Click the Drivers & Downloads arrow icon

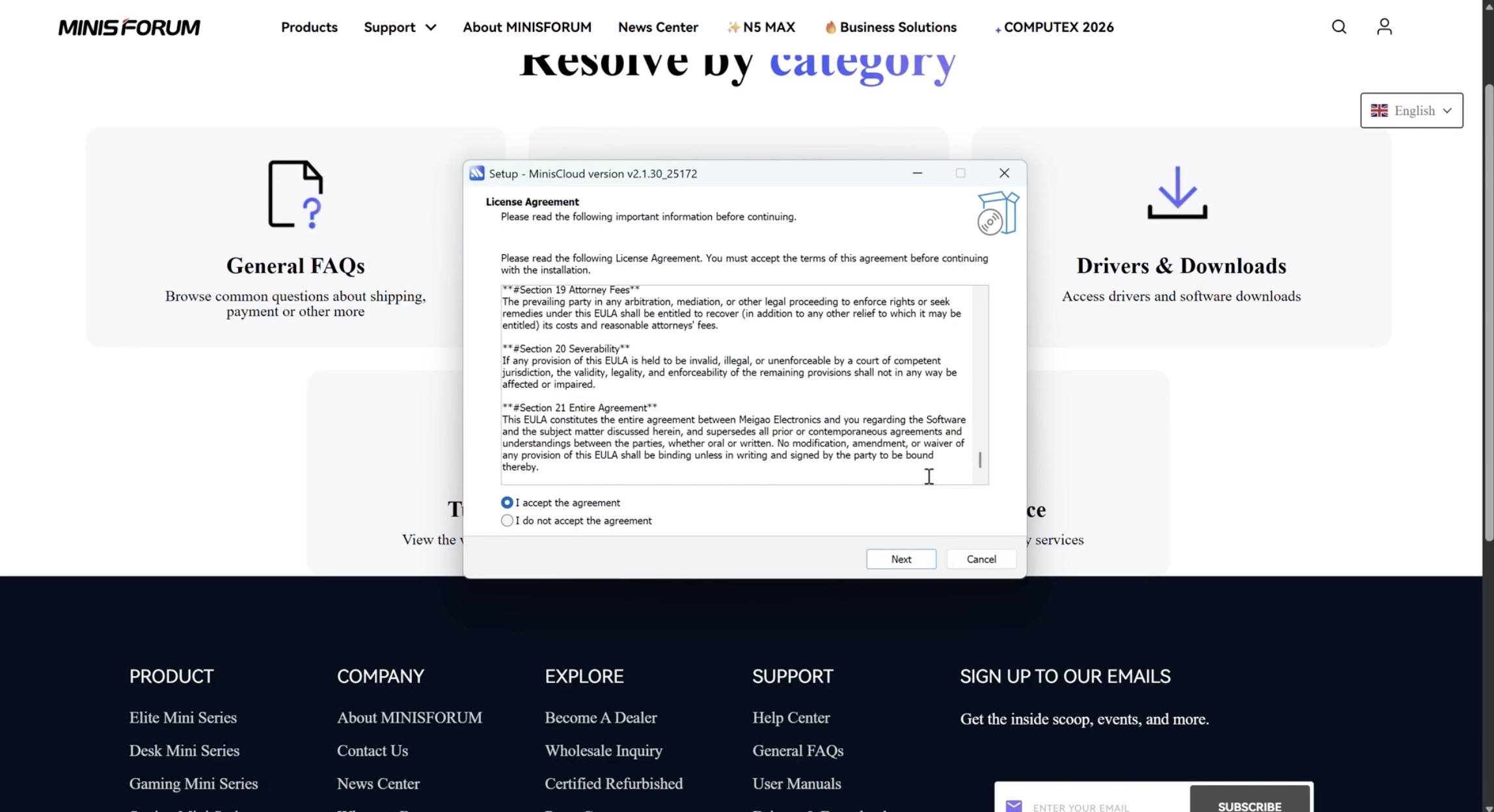pos(1177,193)
